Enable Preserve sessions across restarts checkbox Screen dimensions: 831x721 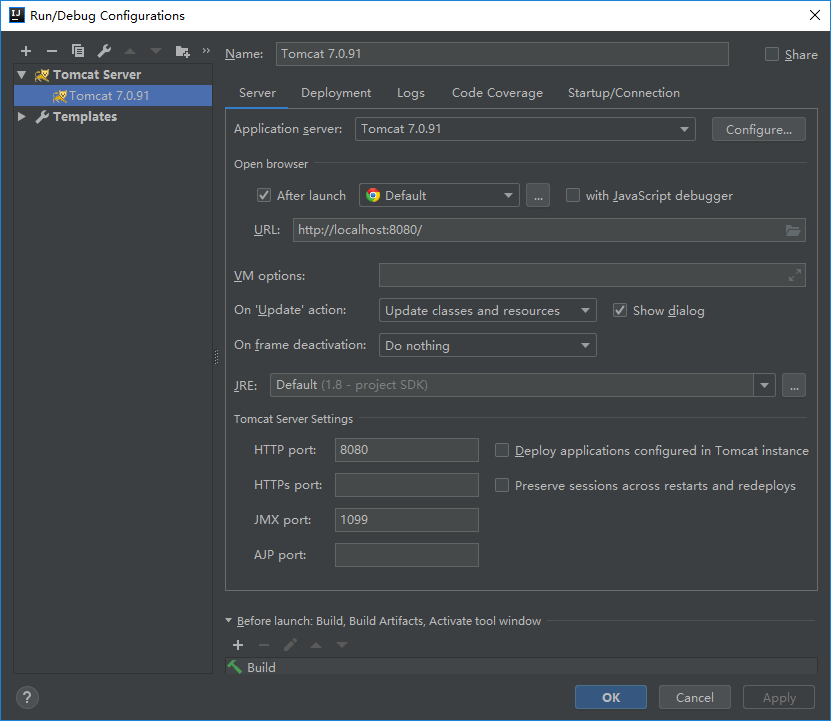(502, 485)
